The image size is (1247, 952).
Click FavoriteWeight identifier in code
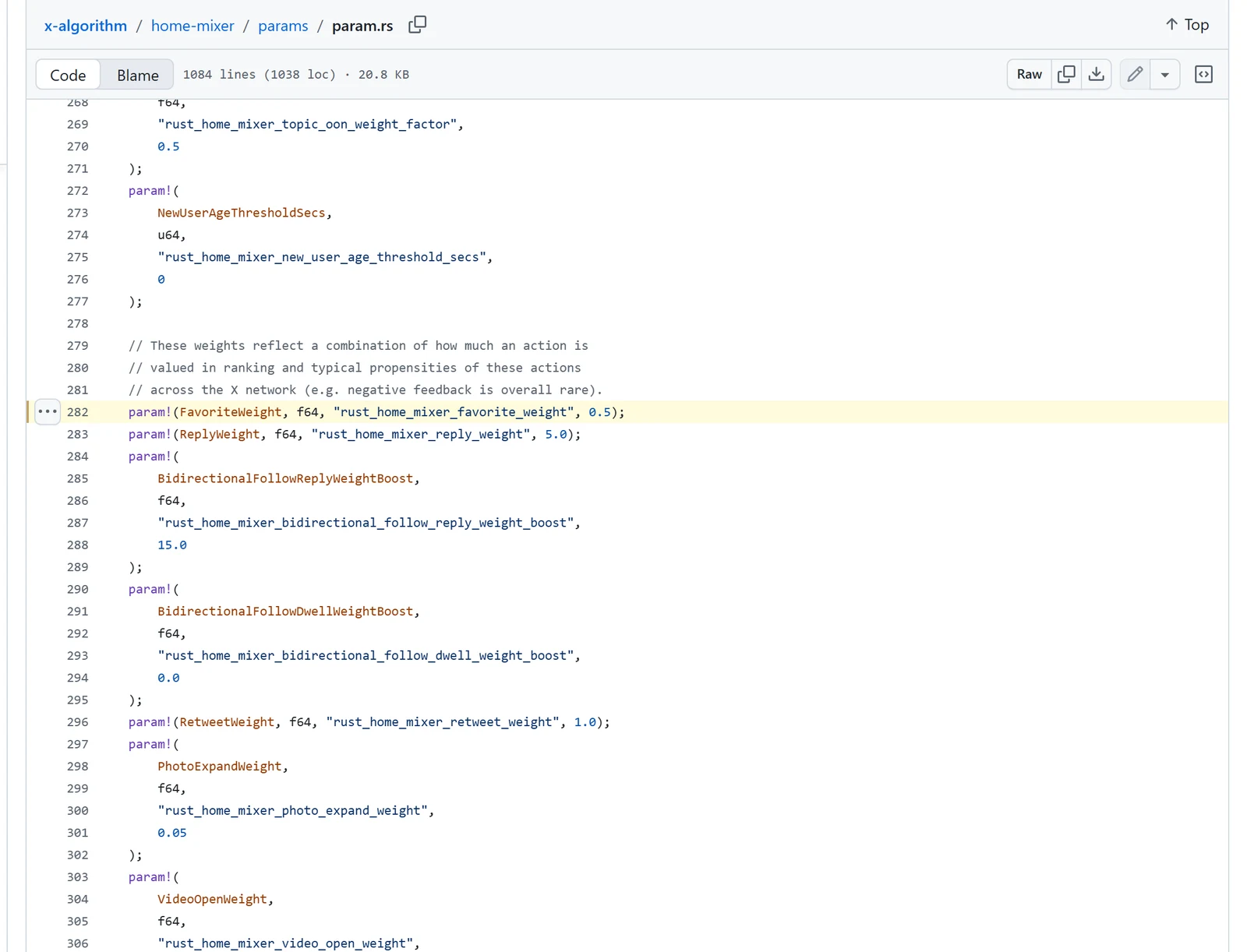tap(231, 412)
